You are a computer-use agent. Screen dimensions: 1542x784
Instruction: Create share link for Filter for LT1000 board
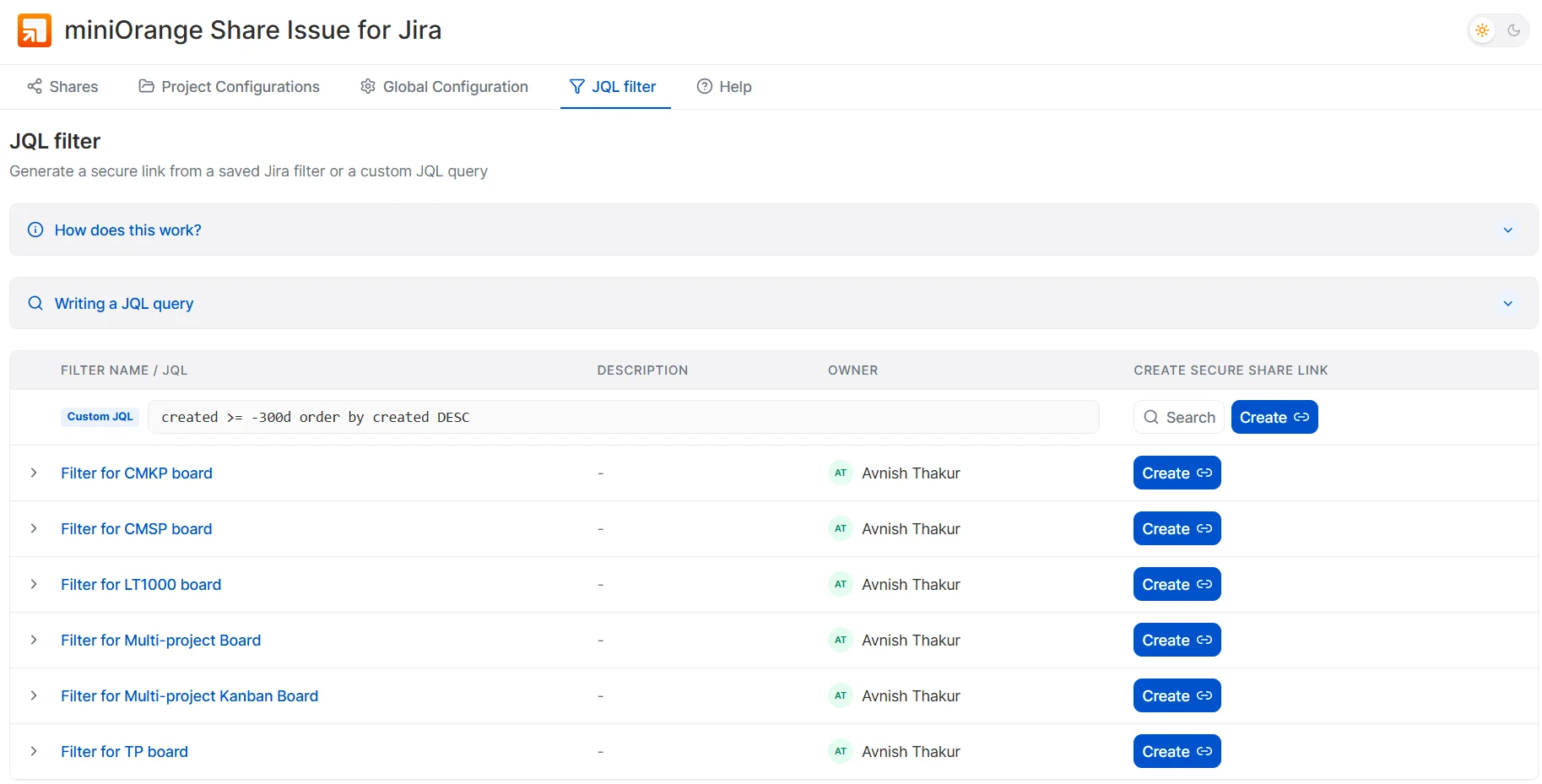coord(1177,585)
